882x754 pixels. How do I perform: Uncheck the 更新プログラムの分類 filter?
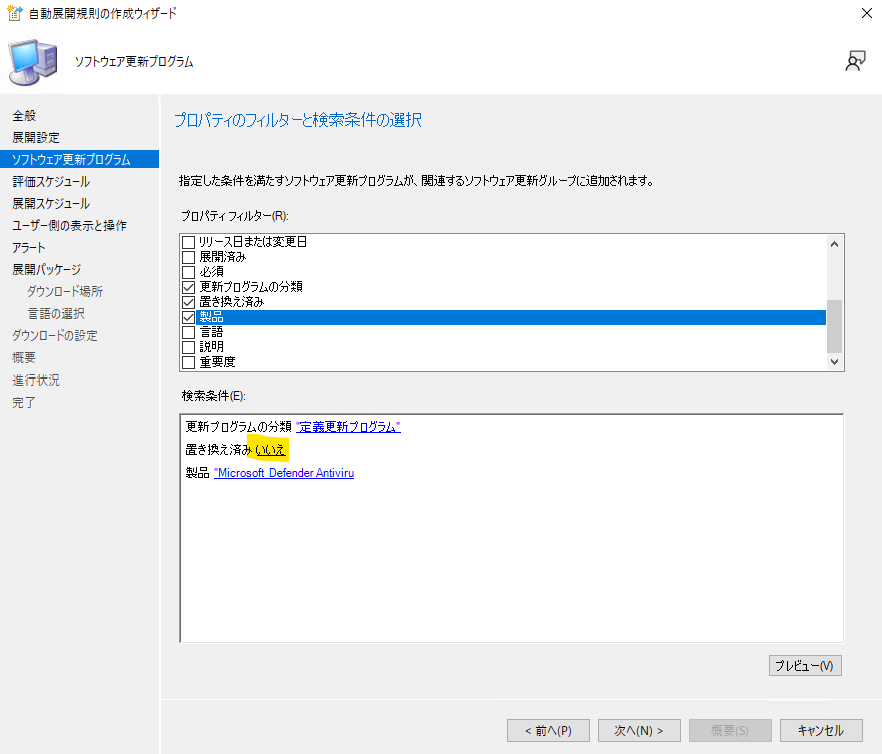(x=187, y=286)
